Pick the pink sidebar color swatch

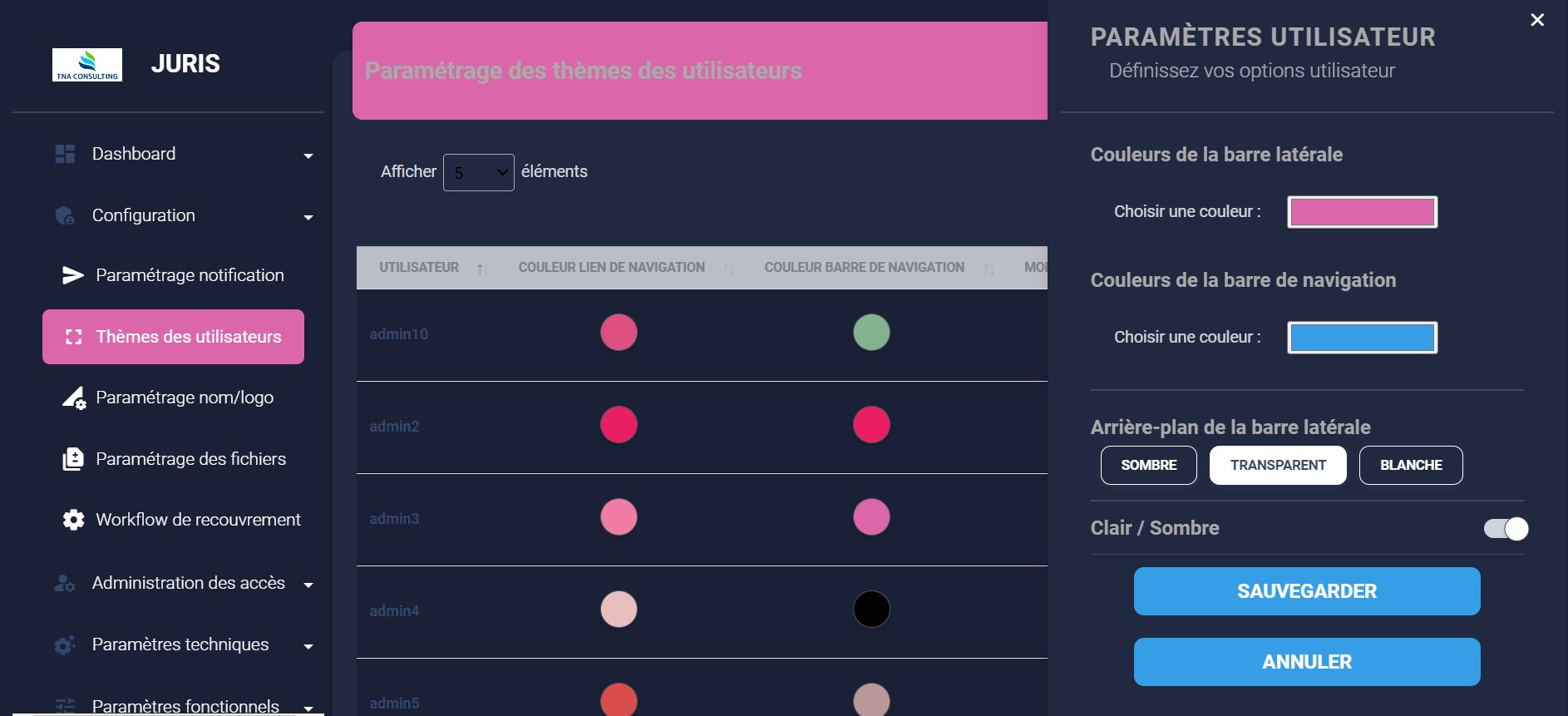(x=1362, y=212)
